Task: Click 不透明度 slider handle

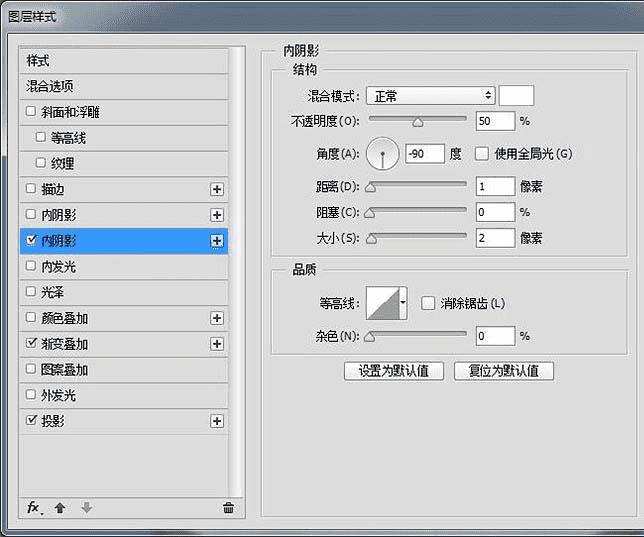Action: (x=418, y=122)
